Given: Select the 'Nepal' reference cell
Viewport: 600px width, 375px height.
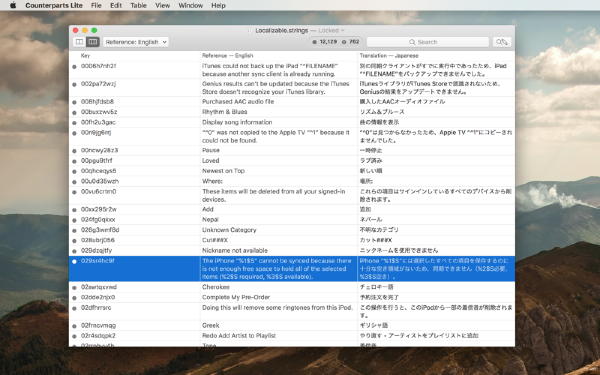Looking at the screenshot, I should coord(279,220).
